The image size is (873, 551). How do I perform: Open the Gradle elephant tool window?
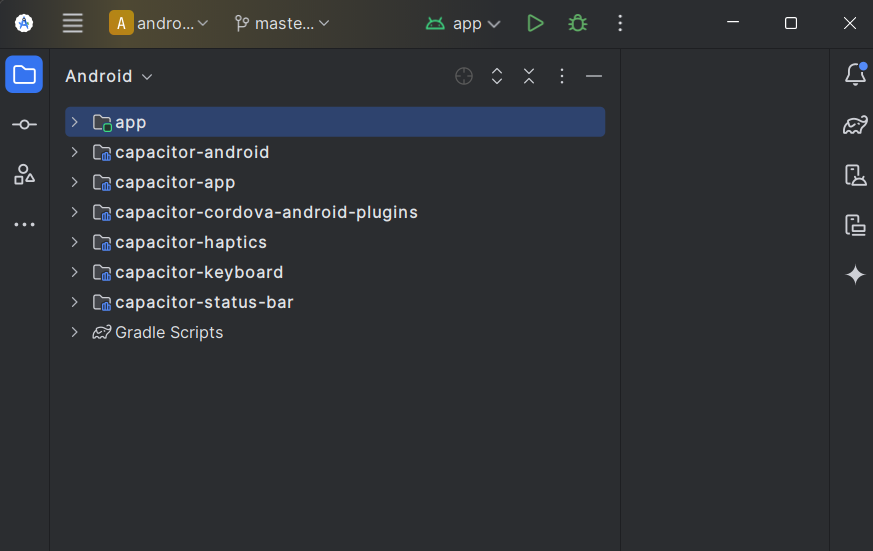click(x=855, y=125)
